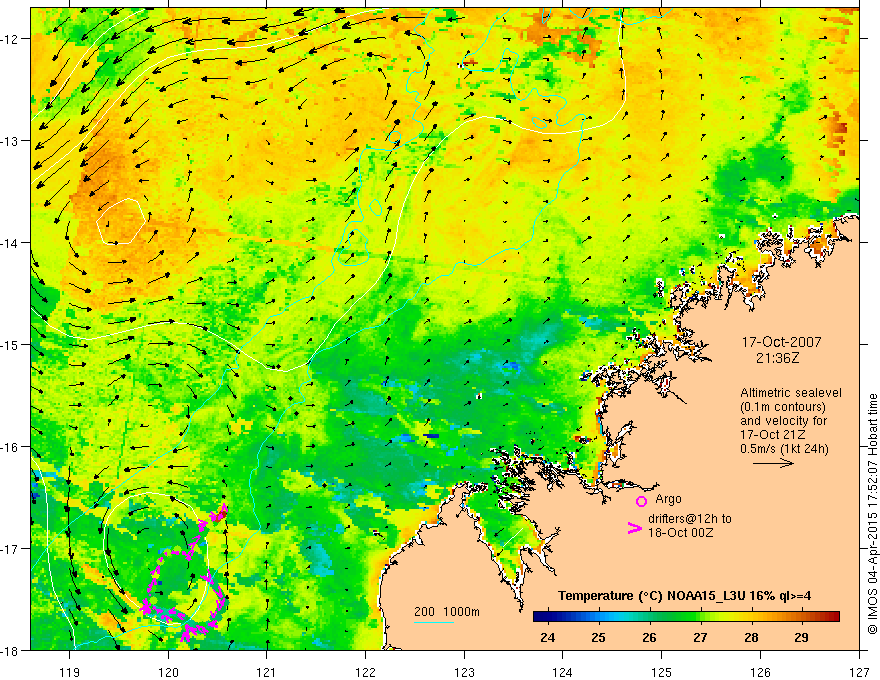Click the '(0.1m contours)' caption line

pos(783,407)
